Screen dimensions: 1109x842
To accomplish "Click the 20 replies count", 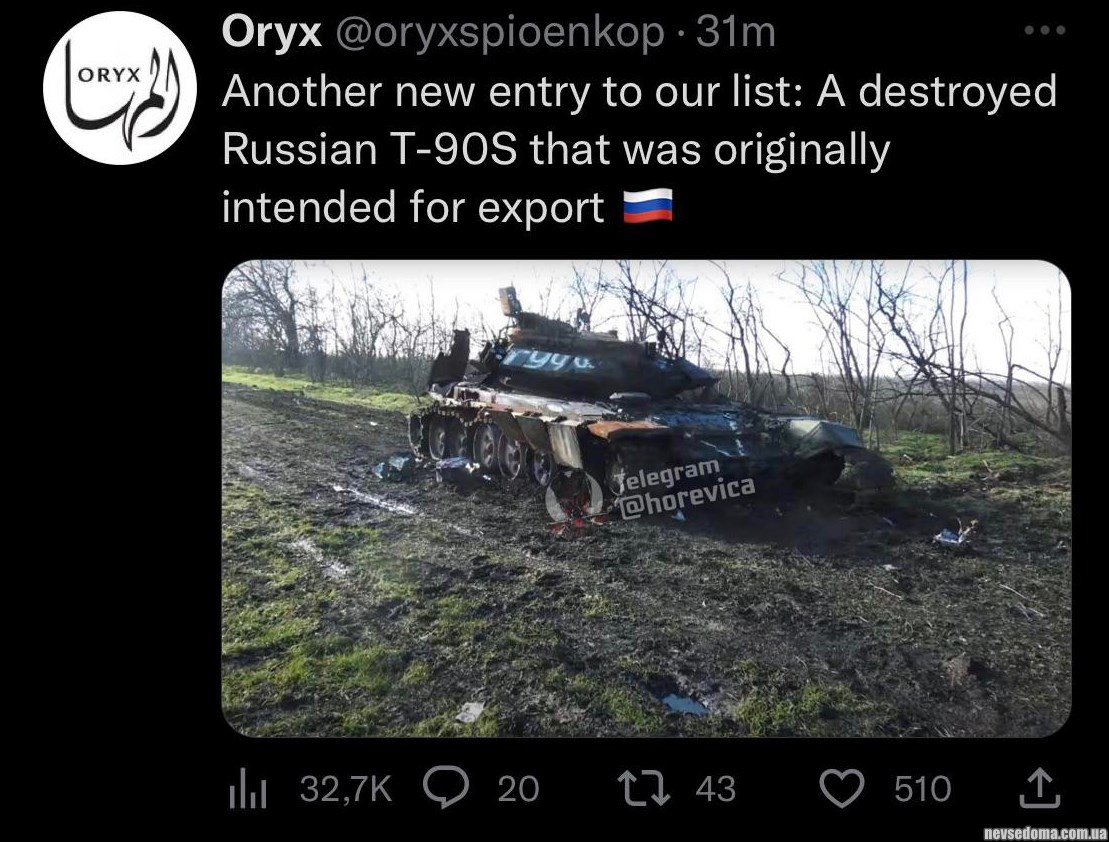I will point(518,789).
